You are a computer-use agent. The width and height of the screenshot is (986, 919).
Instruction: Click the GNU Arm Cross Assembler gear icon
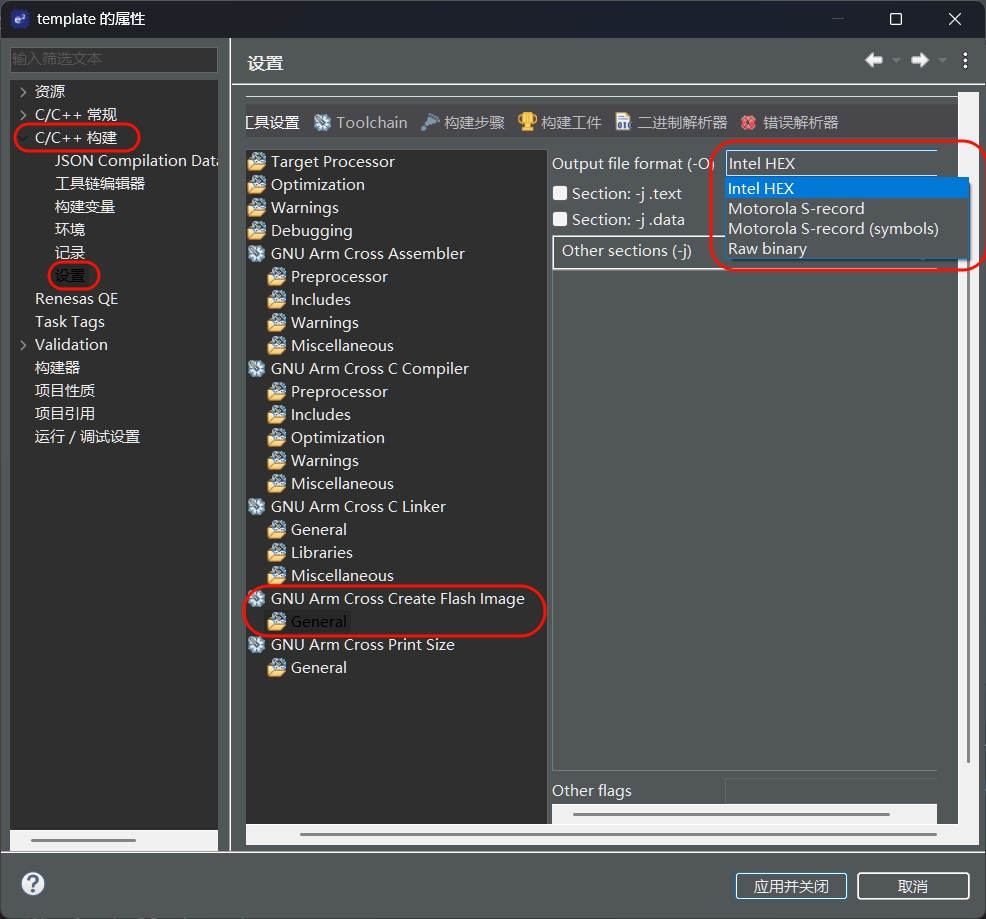[257, 253]
